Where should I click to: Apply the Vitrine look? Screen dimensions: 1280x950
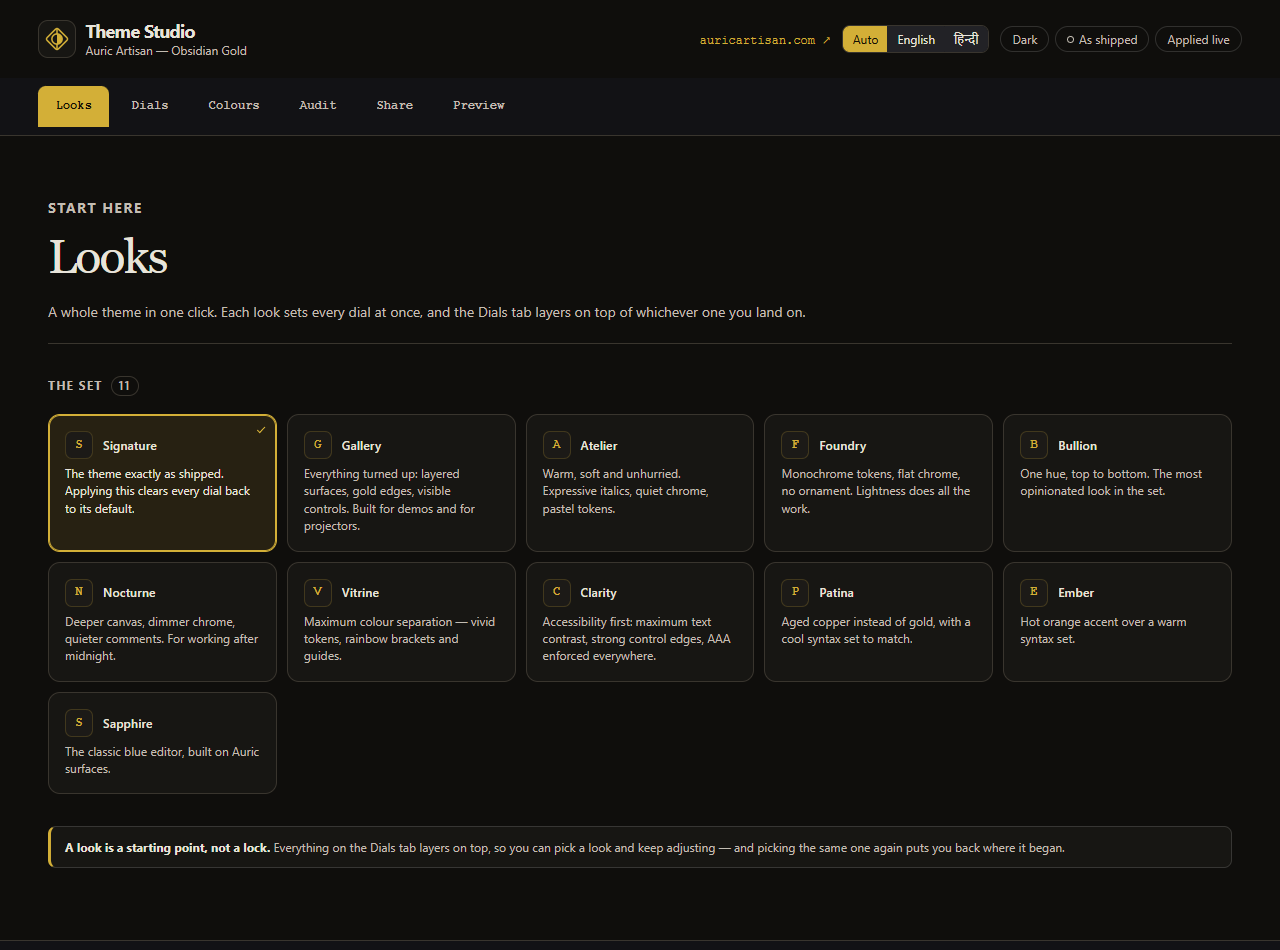click(x=401, y=622)
